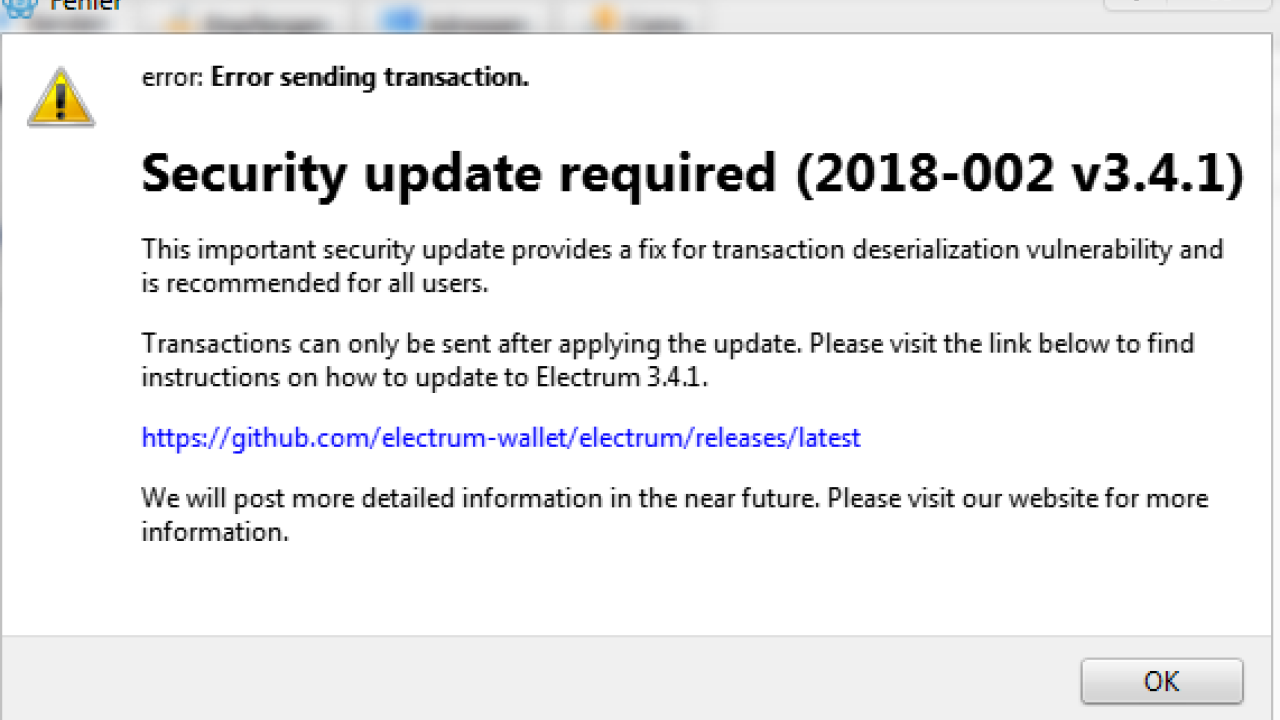Click the deserialization vulnerability paragraph
The image size is (1280, 720).
click(682, 266)
